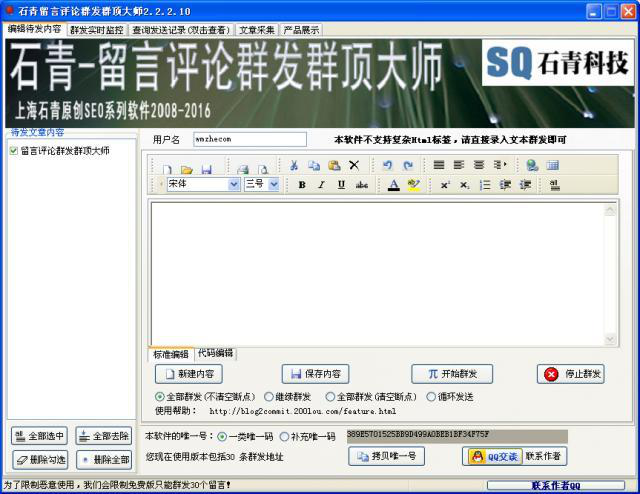This screenshot has width=640, height=494.
Task: Open the blog2commit help URL link
Action: 302,411
